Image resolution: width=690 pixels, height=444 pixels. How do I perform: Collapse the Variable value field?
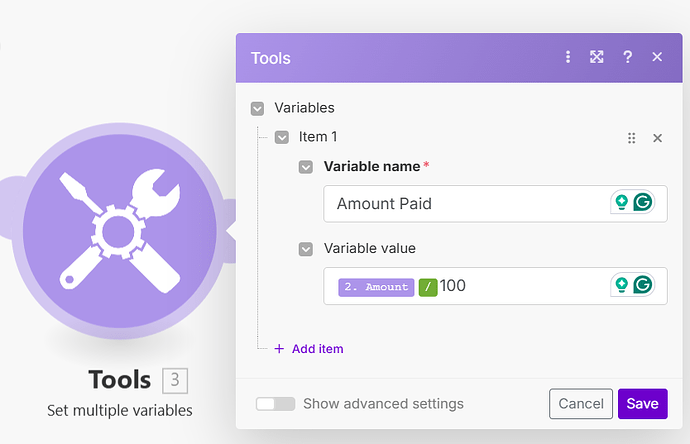pos(307,249)
